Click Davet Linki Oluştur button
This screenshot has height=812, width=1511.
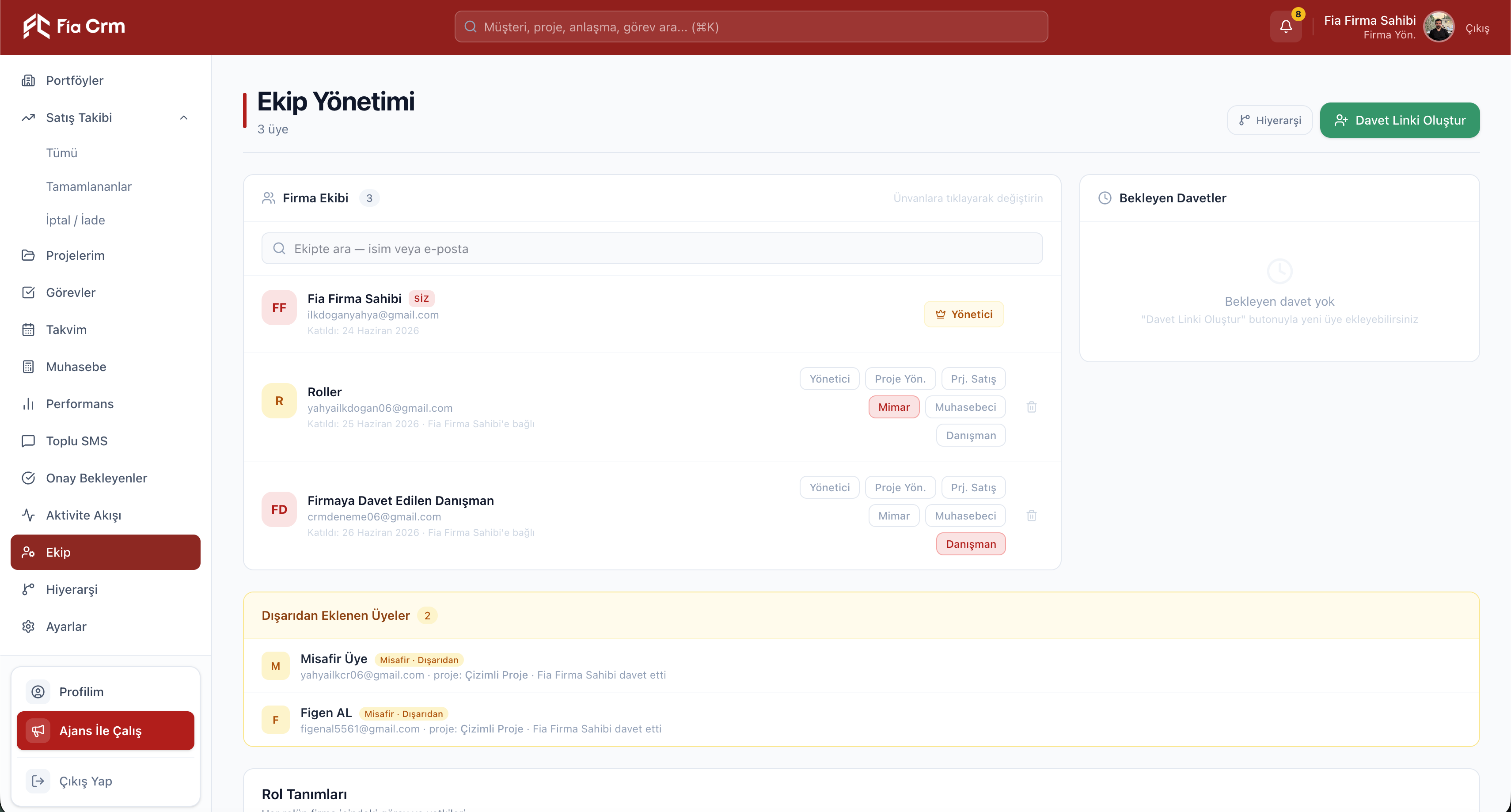[1400, 120]
